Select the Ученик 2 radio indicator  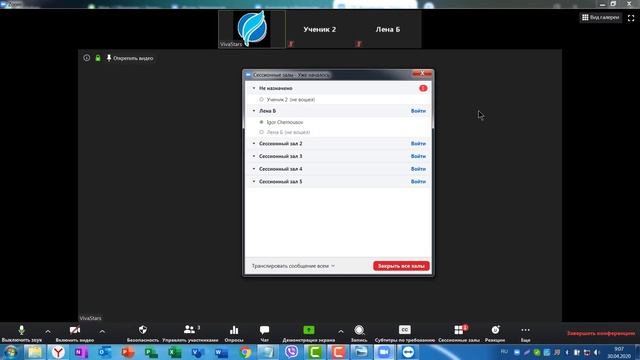262,100
